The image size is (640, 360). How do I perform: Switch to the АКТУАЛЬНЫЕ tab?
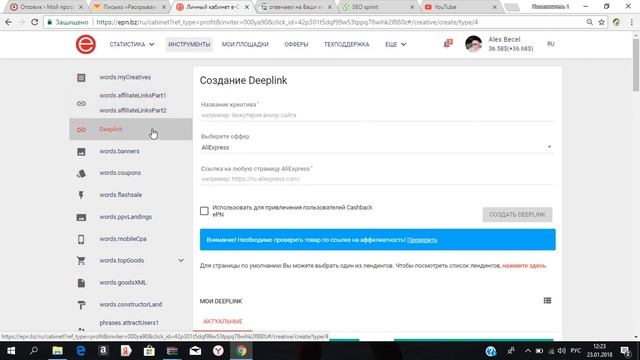pos(223,322)
